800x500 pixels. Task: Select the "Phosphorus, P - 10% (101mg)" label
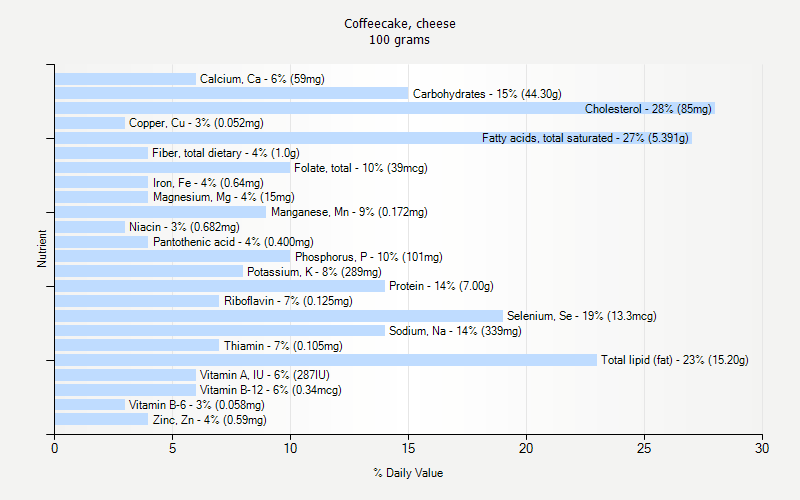[x=369, y=257]
